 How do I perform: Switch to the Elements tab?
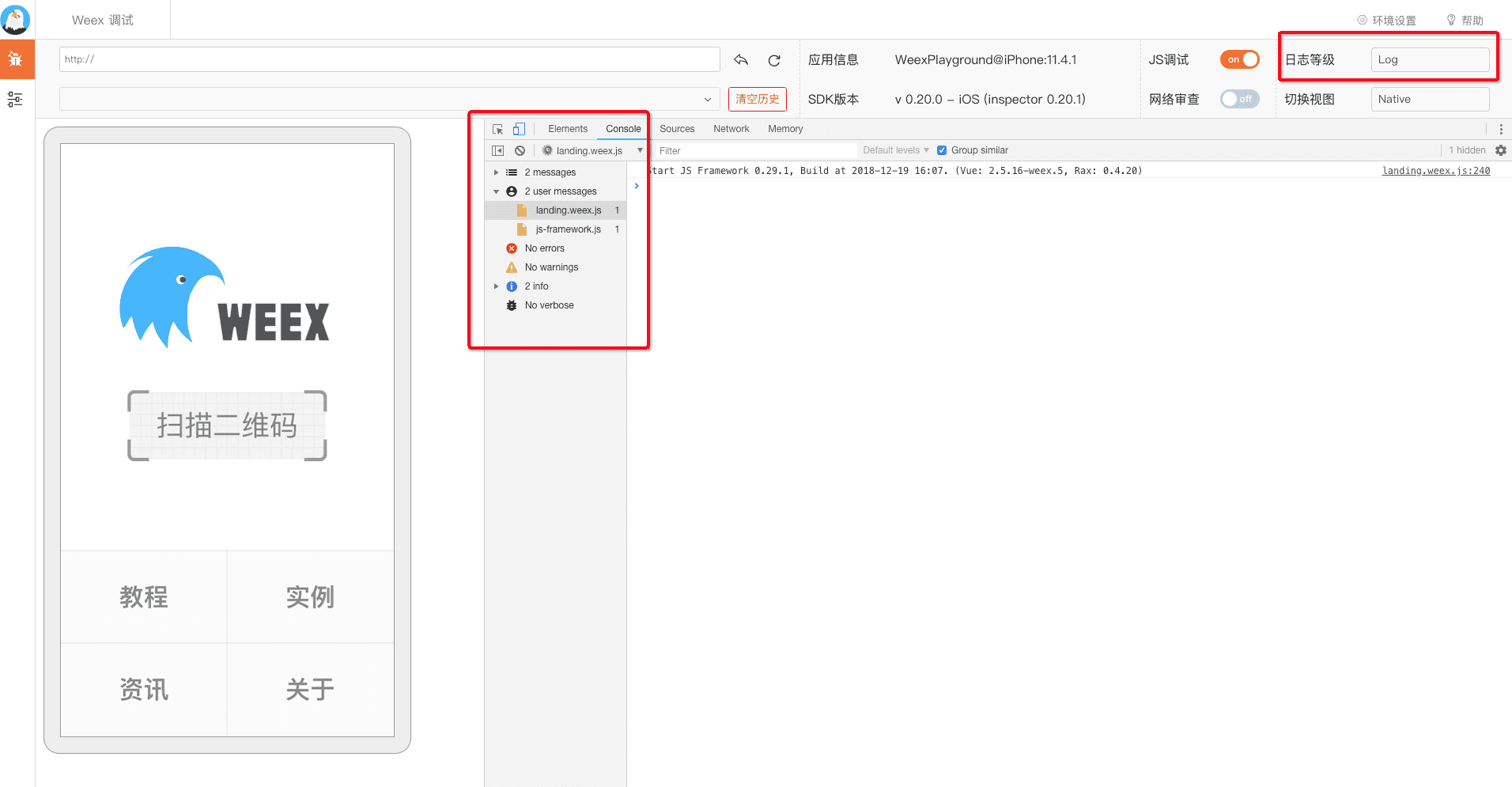coord(568,129)
